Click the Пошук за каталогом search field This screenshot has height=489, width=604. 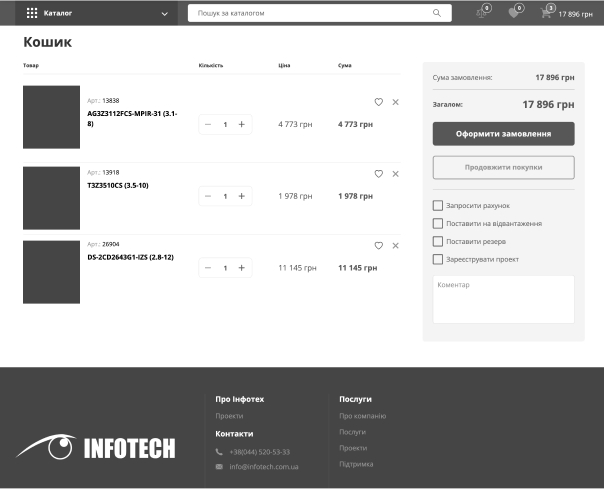(310, 14)
